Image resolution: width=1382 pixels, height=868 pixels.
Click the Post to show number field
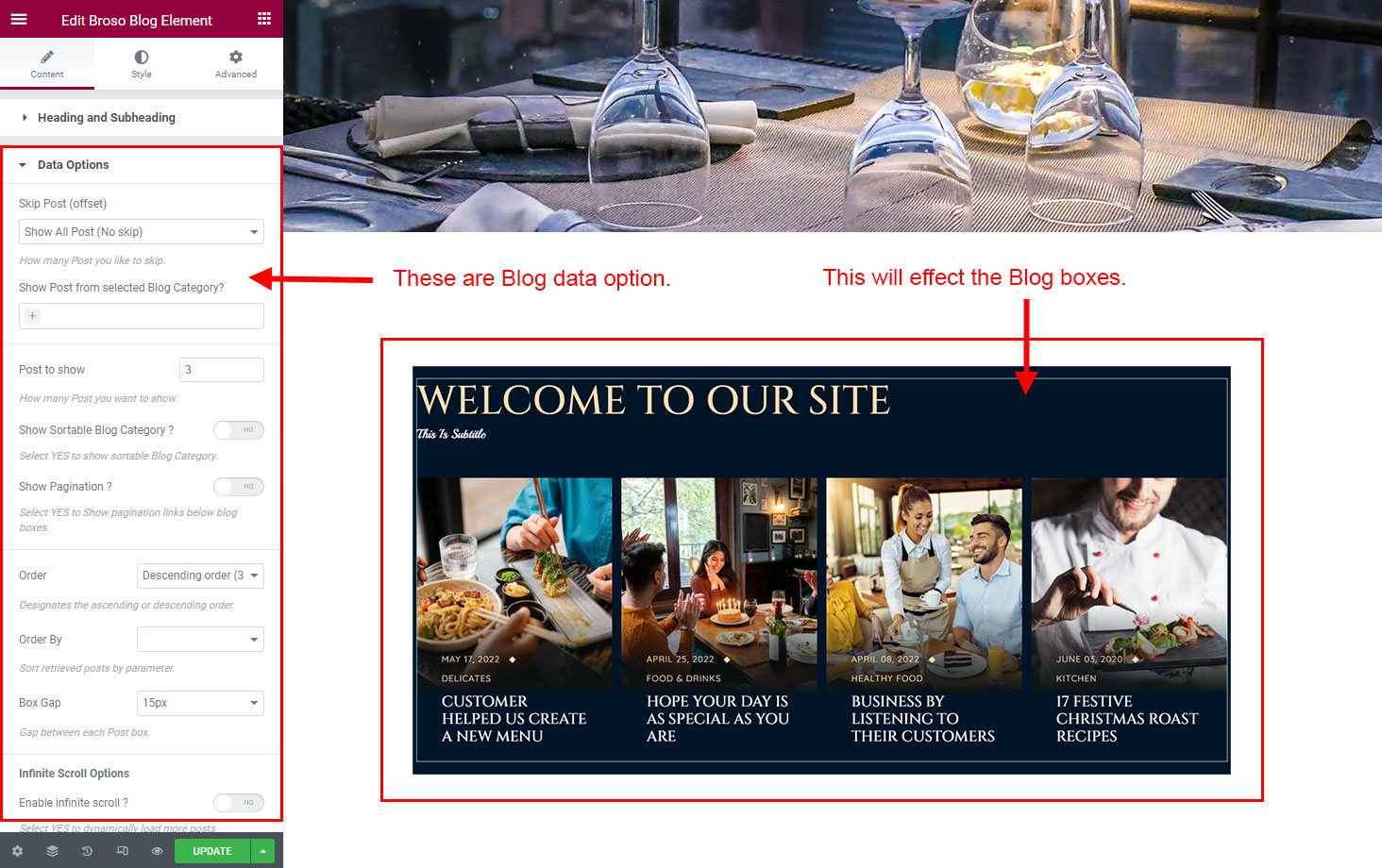click(222, 370)
